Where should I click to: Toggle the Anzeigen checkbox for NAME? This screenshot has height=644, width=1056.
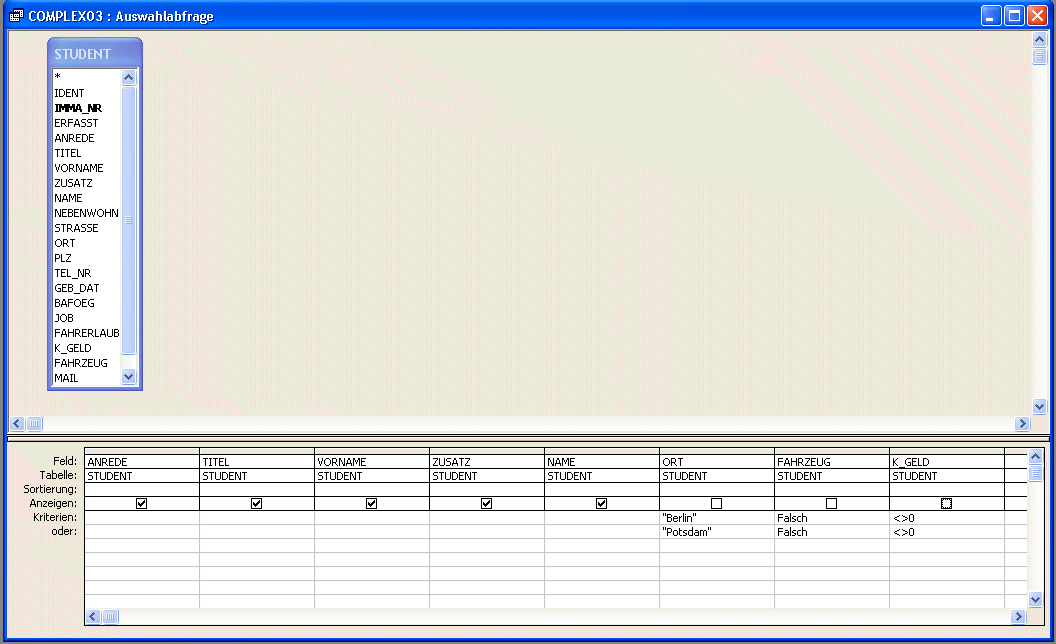point(601,503)
